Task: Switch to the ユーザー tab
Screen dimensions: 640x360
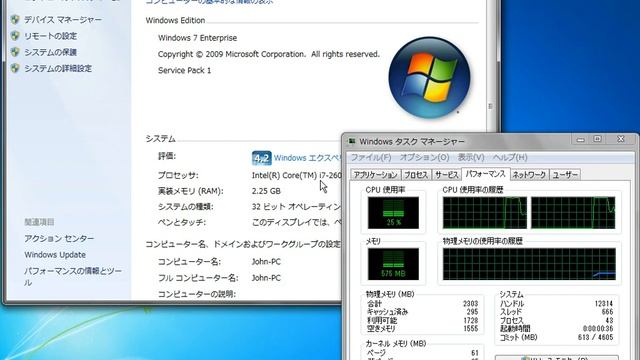Action: tap(565, 175)
